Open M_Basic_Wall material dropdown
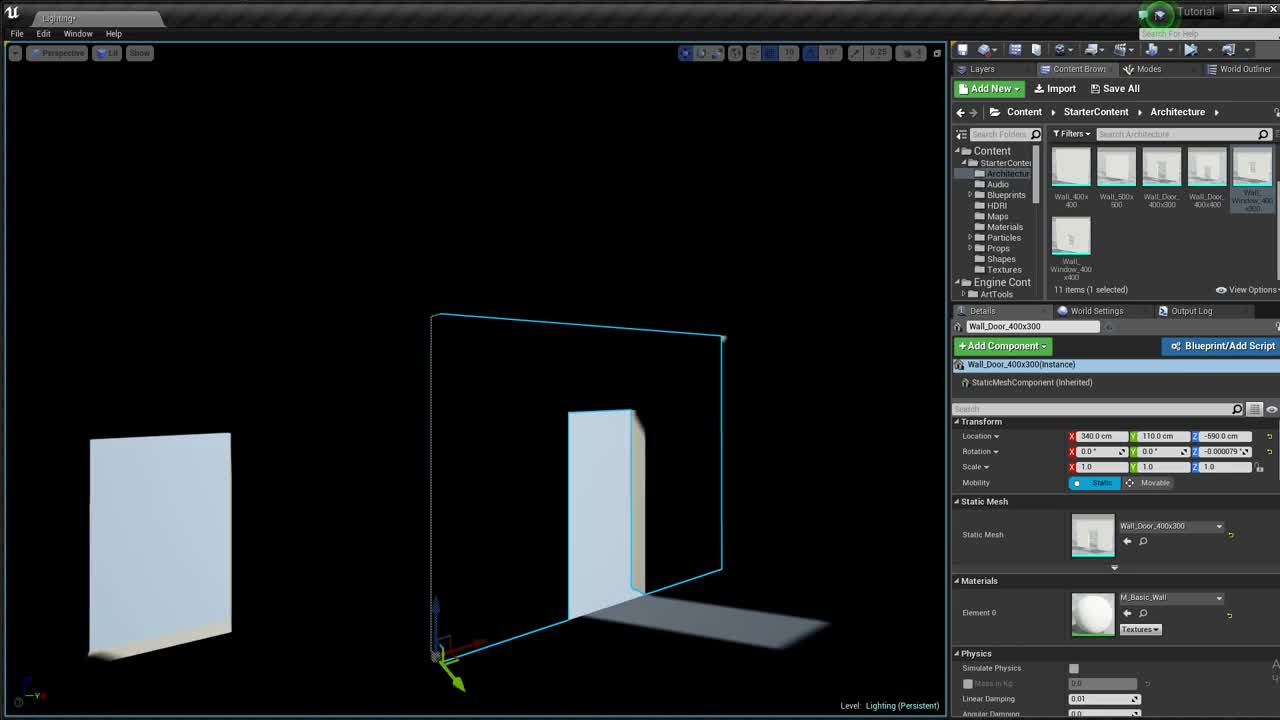Image resolution: width=1280 pixels, height=720 pixels. click(x=1171, y=598)
